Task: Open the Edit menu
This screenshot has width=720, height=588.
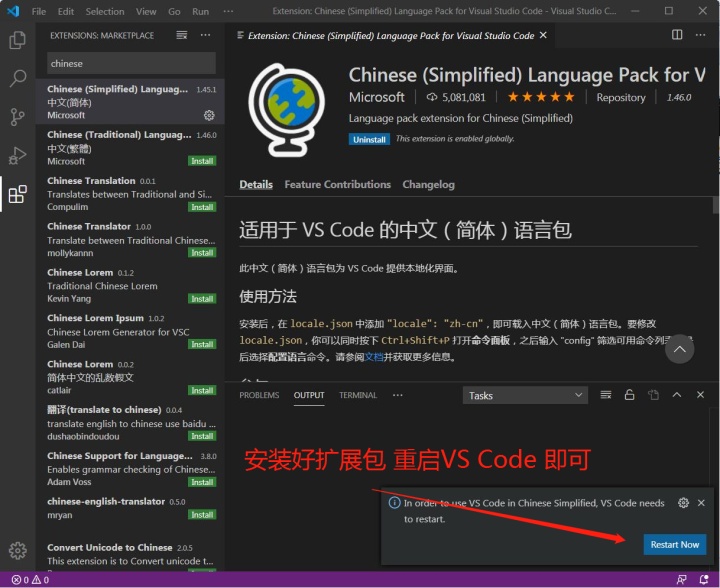Action: (66, 11)
